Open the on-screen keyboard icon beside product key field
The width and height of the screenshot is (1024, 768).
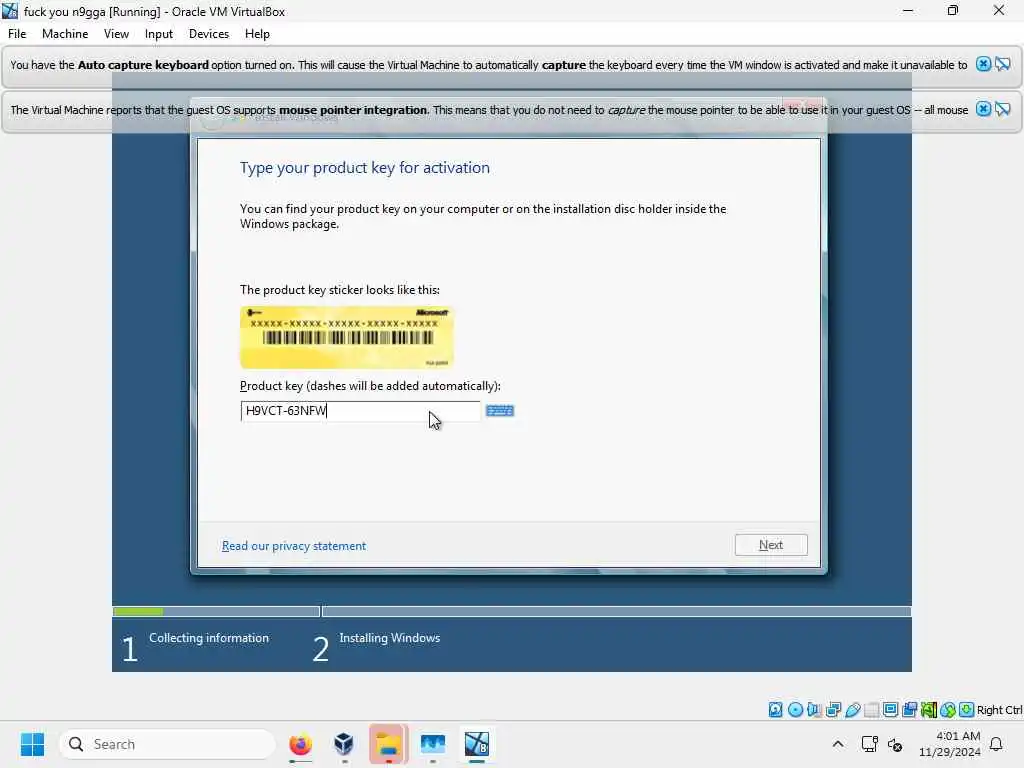click(x=500, y=411)
